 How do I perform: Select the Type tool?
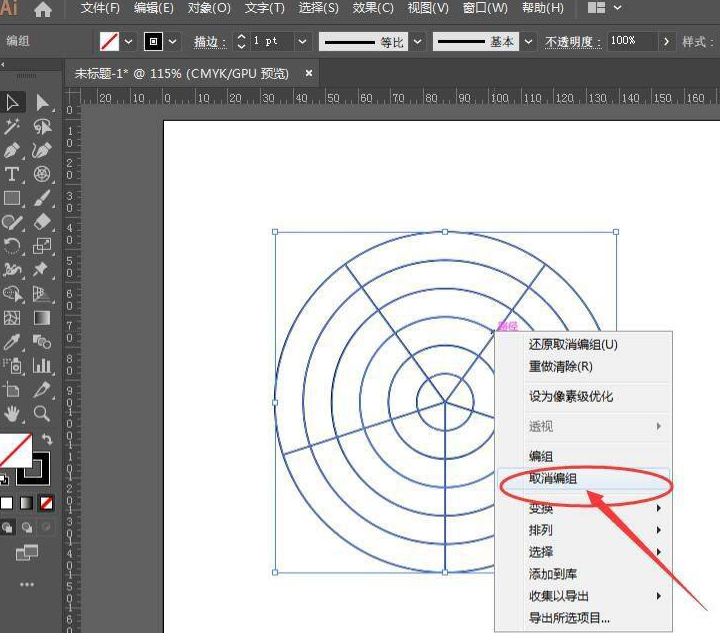[12, 174]
